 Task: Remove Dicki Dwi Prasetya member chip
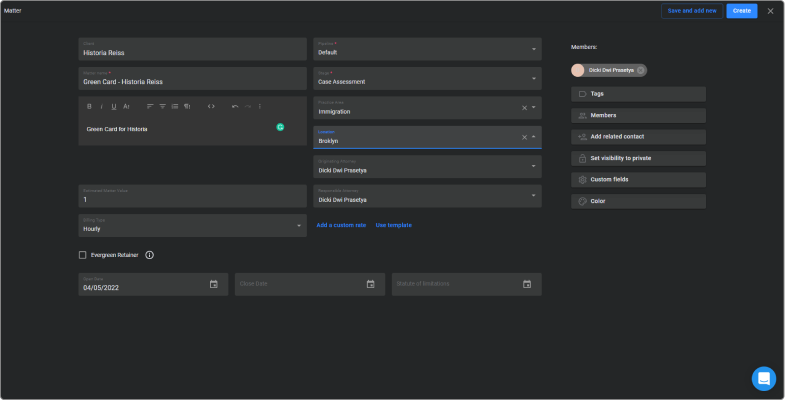[641, 70]
